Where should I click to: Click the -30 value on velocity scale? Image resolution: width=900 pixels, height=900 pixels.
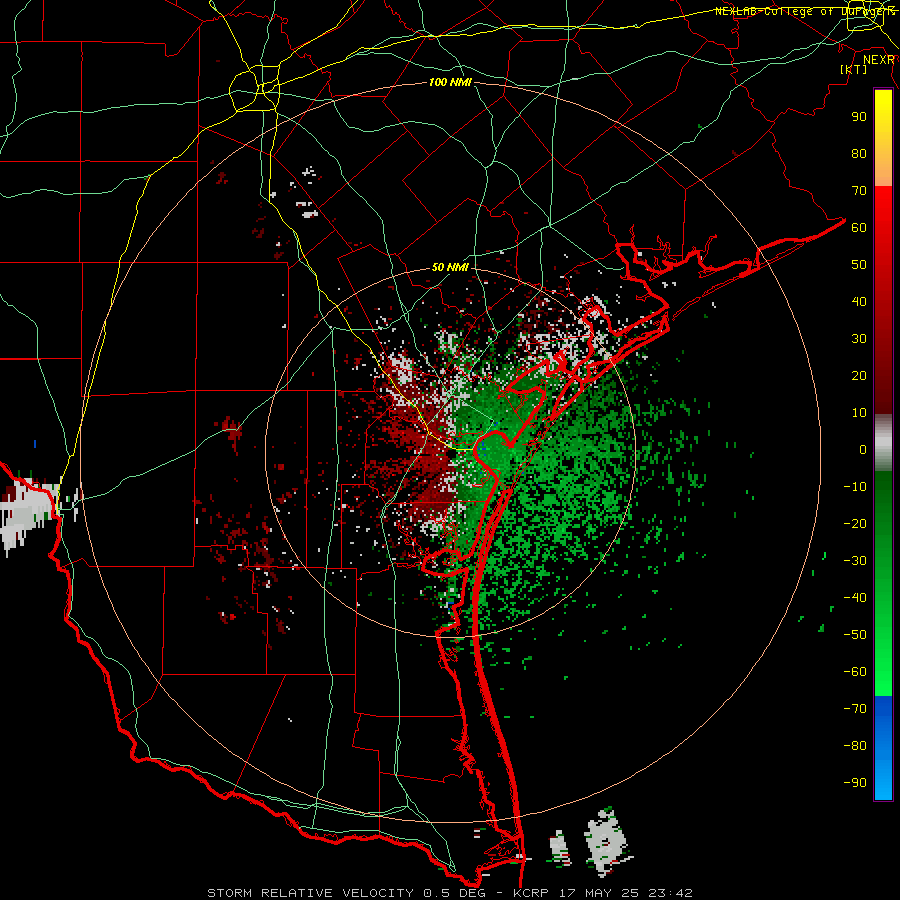tap(855, 561)
